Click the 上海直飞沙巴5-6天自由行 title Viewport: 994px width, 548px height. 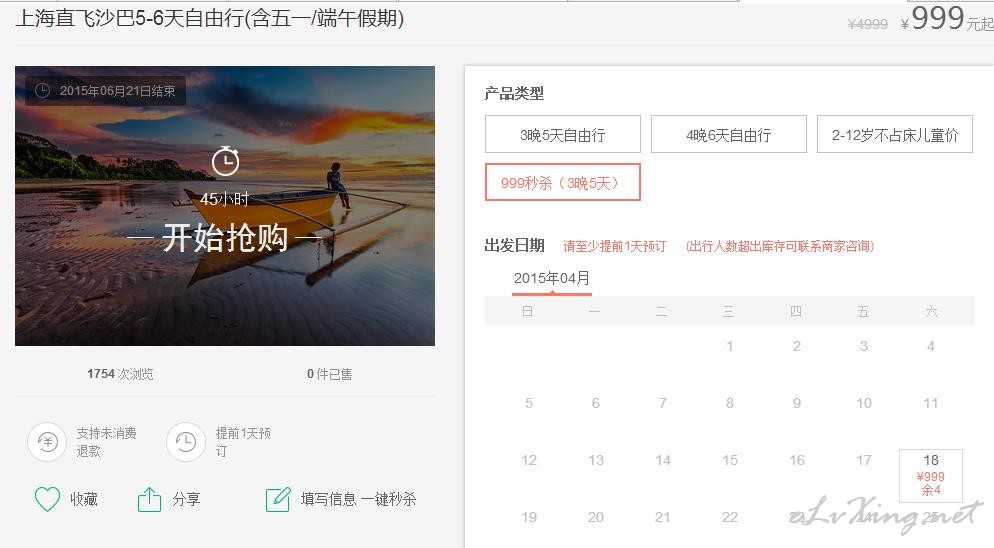[x=209, y=18]
